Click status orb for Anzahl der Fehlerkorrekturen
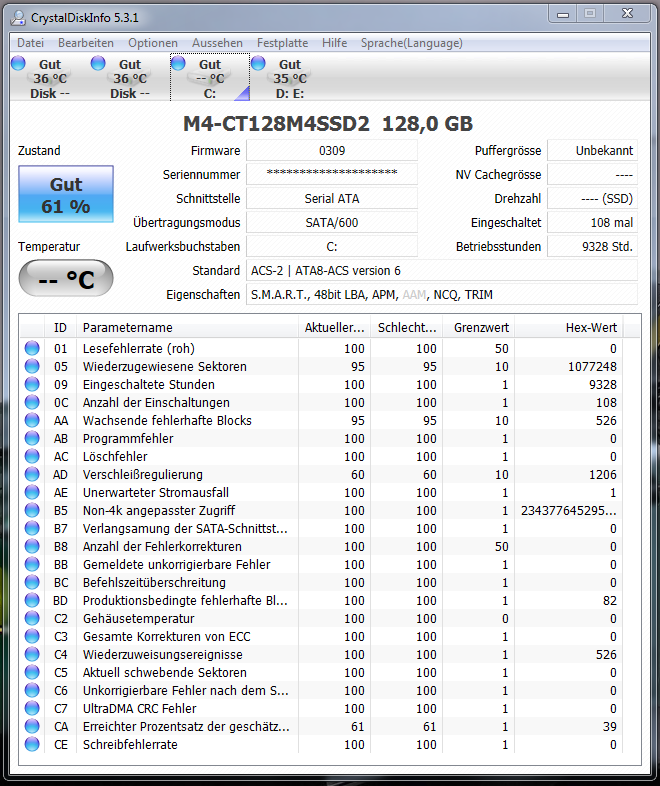660x786 pixels. tap(32, 546)
